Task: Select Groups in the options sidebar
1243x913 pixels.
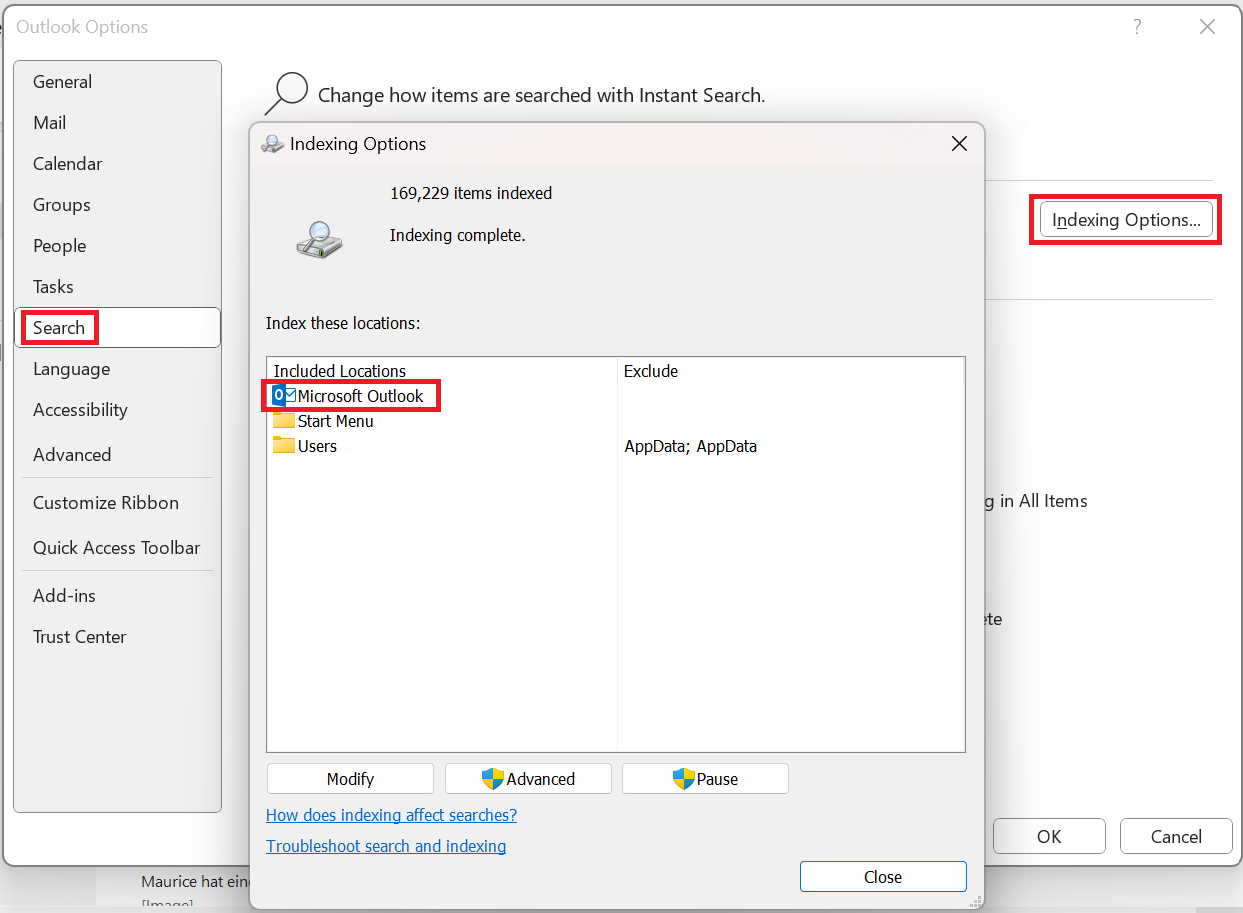Action: (117, 205)
